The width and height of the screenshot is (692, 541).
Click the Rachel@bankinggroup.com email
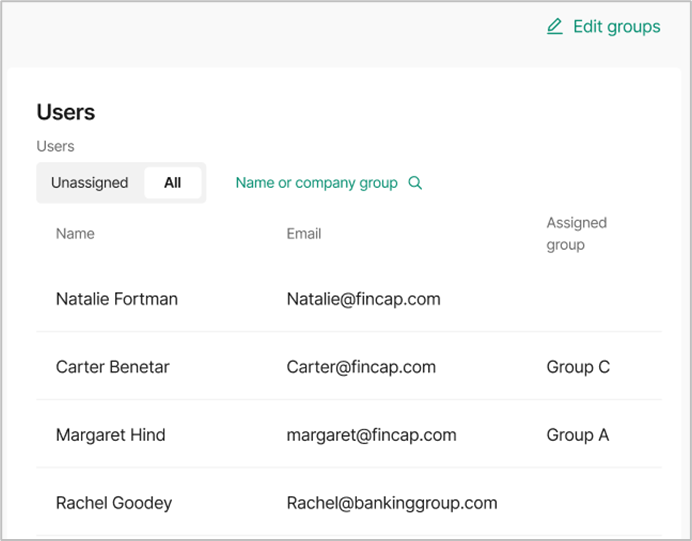tap(392, 503)
